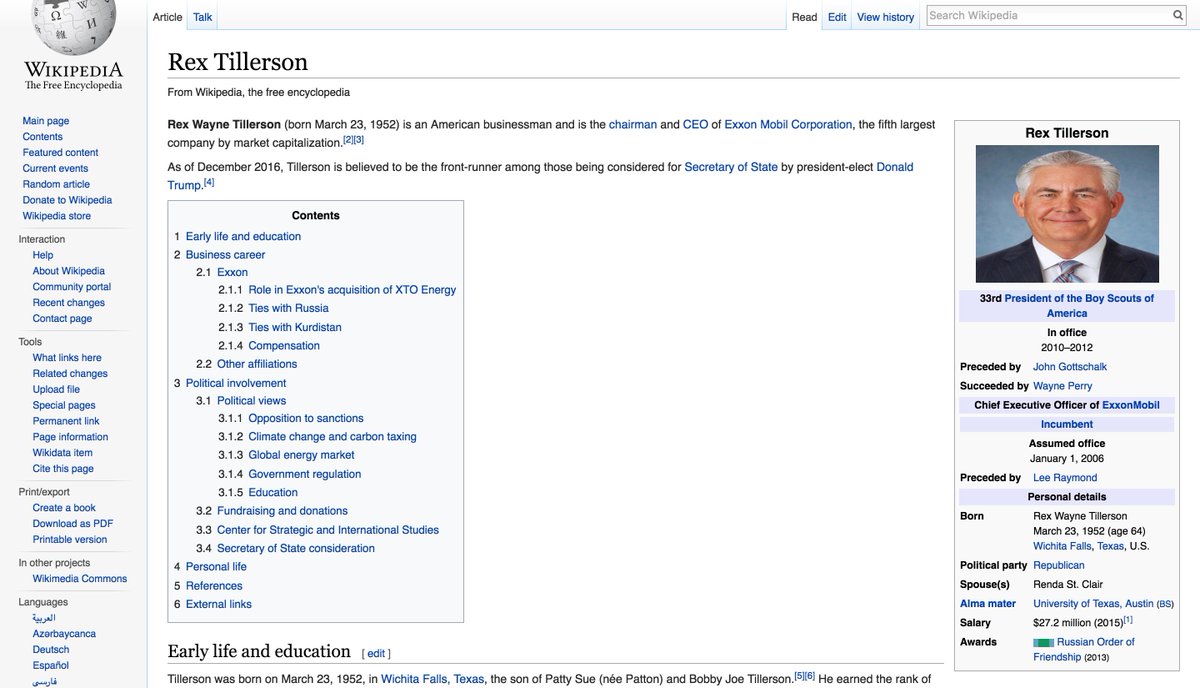Viewport: 1200px width, 688px height.
Task: Open President of the Boy Scouts of America link
Action: (x=1078, y=306)
